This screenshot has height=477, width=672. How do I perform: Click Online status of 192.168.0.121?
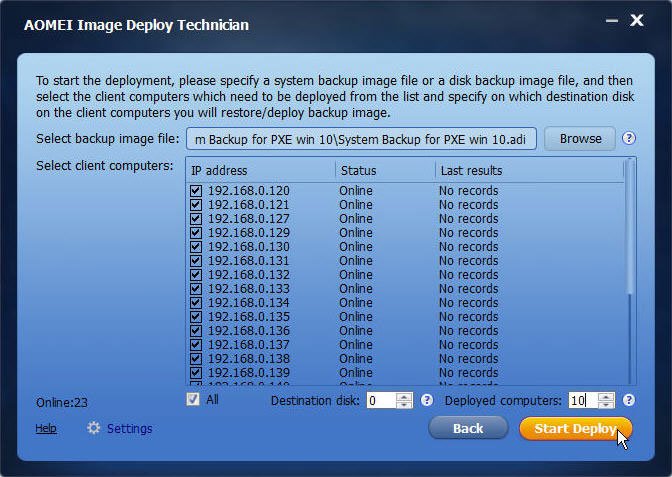pyautogui.click(x=356, y=205)
